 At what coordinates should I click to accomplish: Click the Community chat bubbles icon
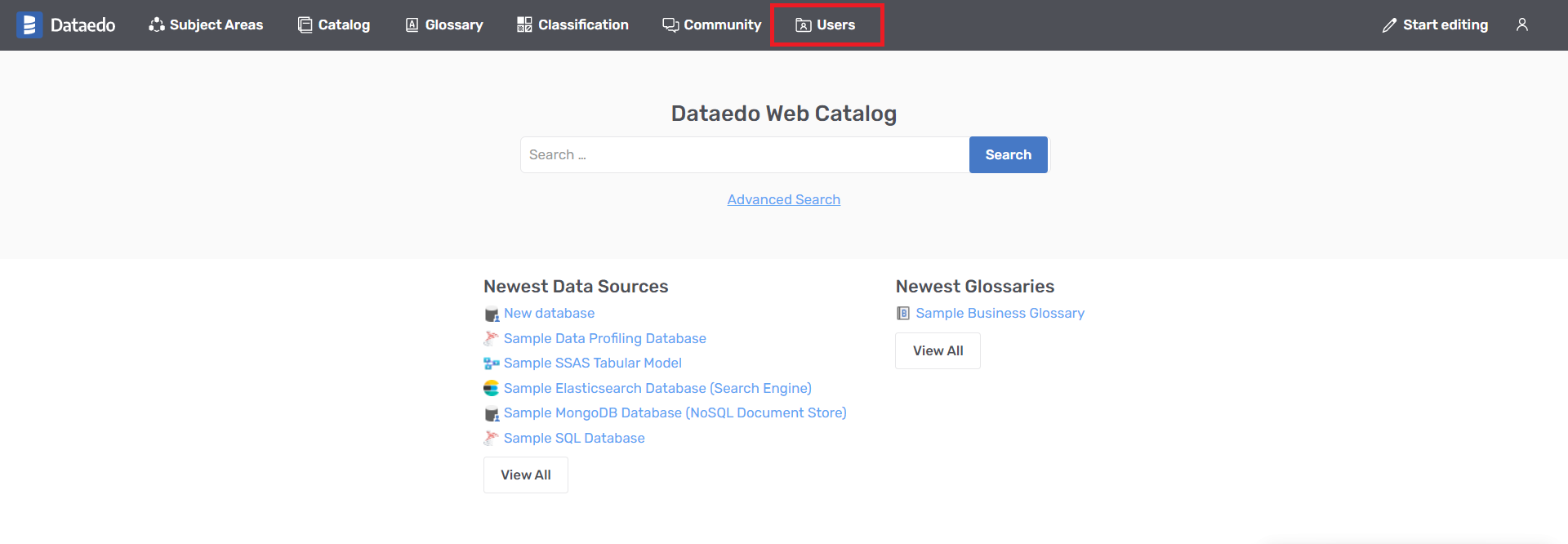tap(670, 25)
